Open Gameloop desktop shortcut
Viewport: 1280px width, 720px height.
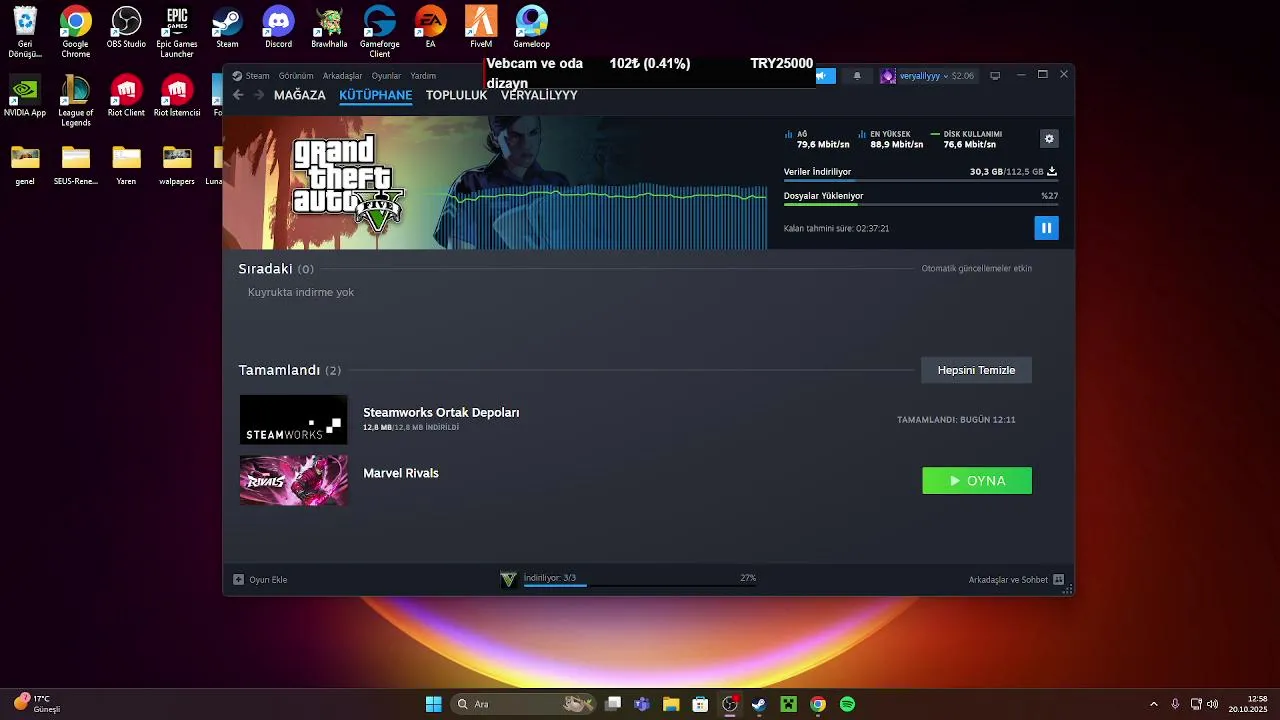(531, 28)
